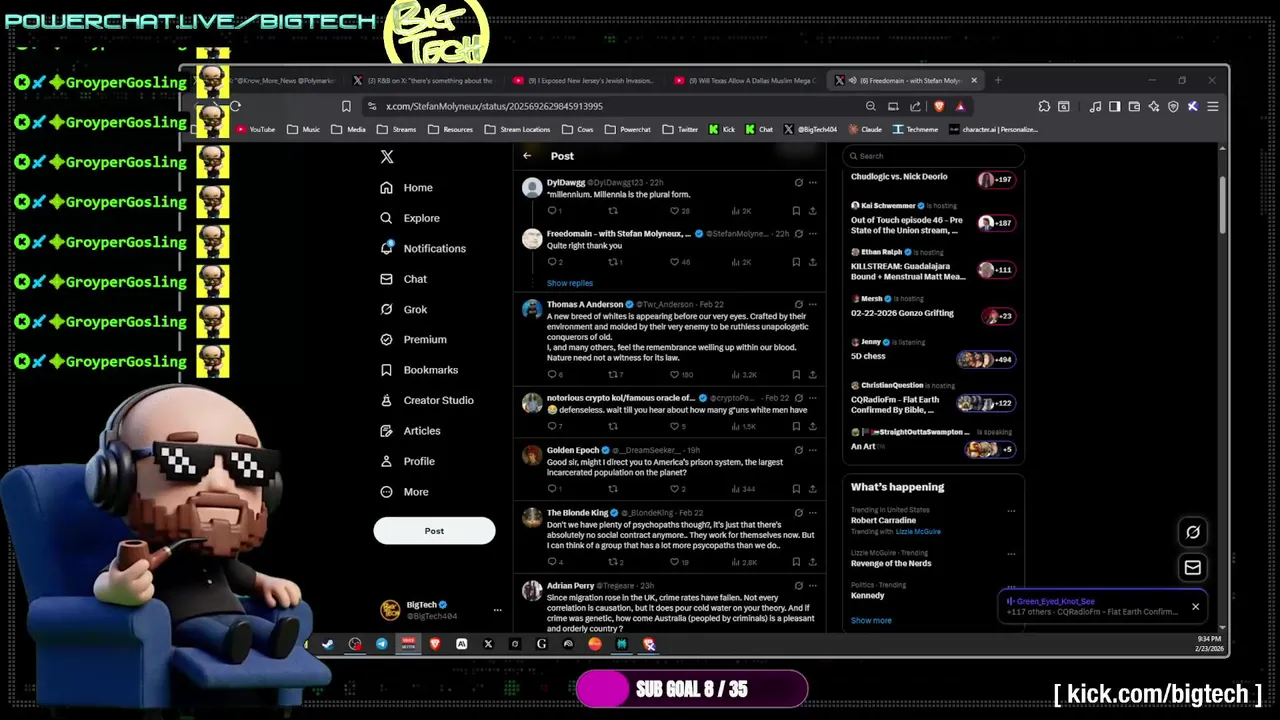This screenshot has width=1280, height=720.
Task: Like DylDawgg's millennium post
Action: tap(674, 211)
